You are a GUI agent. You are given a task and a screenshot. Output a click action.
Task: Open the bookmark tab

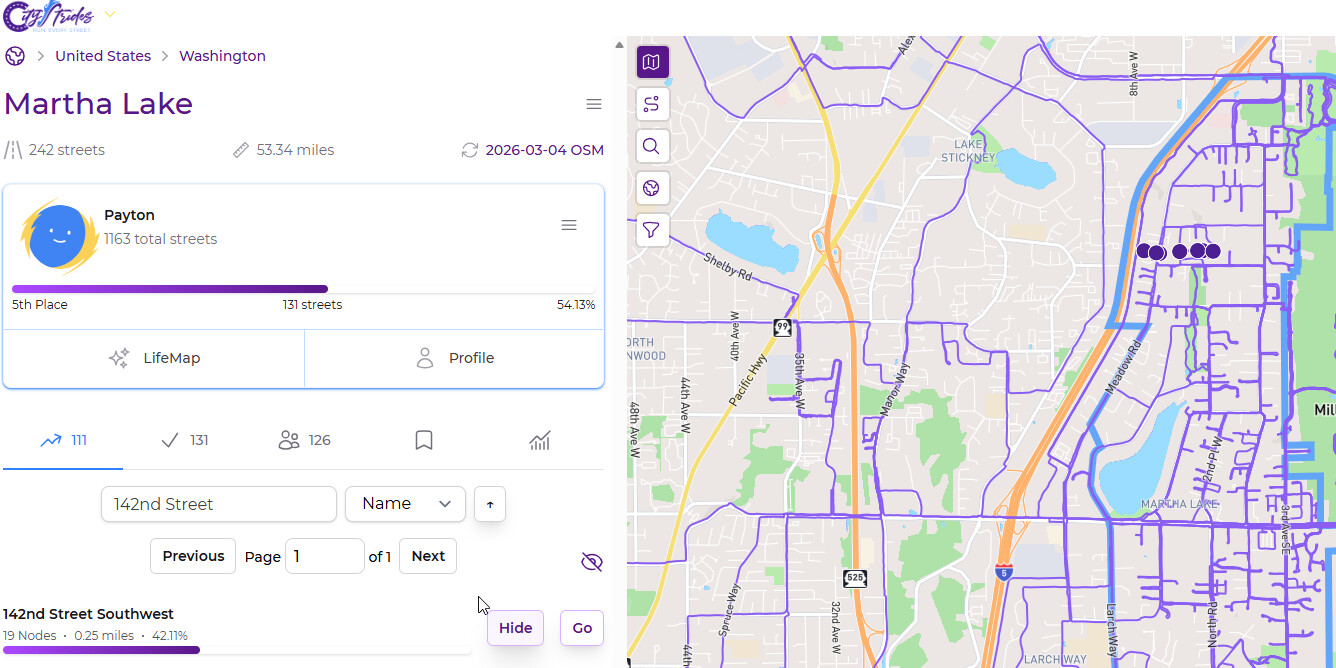(x=424, y=440)
